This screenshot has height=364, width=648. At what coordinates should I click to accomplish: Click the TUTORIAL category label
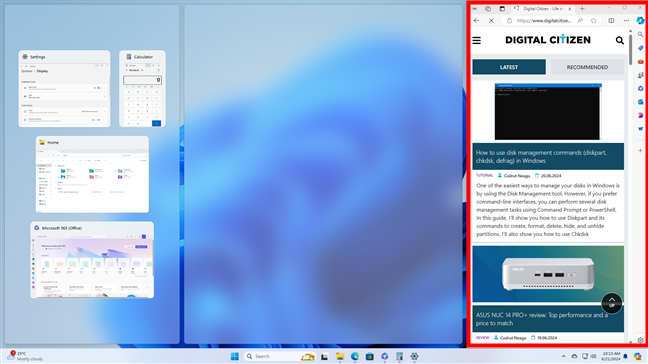click(484, 175)
